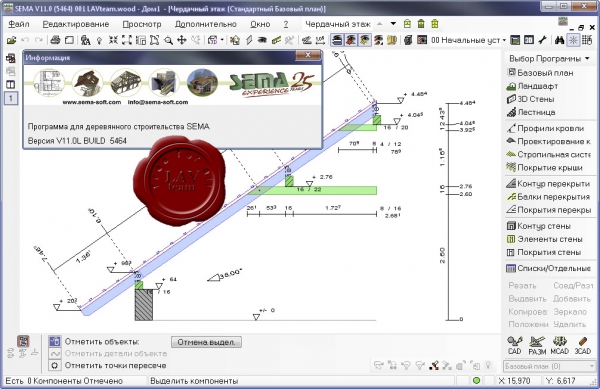Click the 'Отмена выдел.' button

point(206,342)
